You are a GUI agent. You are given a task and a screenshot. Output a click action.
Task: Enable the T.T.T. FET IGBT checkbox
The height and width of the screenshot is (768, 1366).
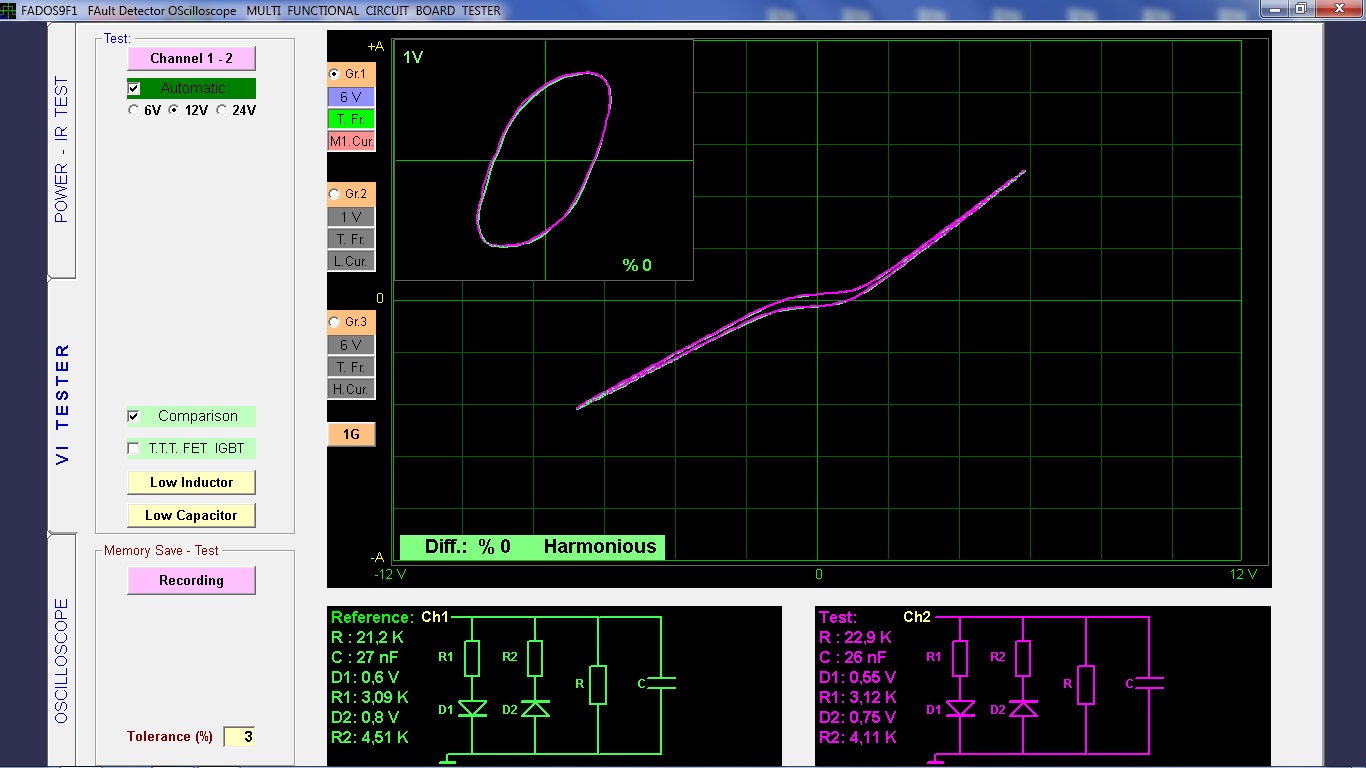click(134, 448)
